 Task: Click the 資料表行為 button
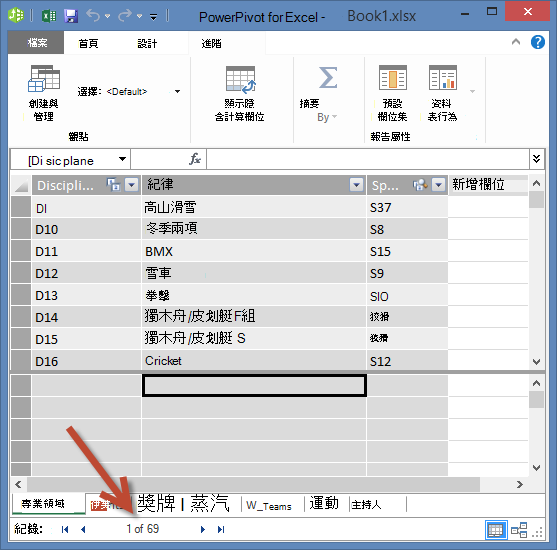click(x=442, y=93)
